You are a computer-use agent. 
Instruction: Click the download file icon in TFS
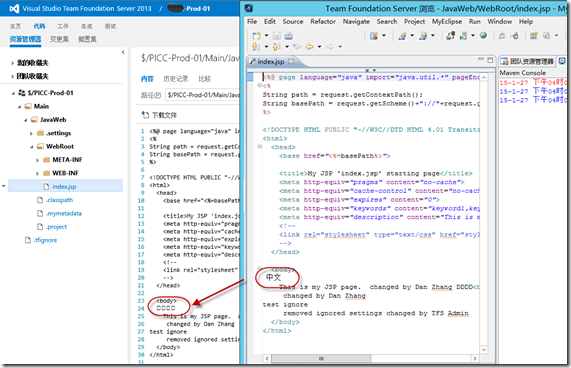[x=145, y=115]
